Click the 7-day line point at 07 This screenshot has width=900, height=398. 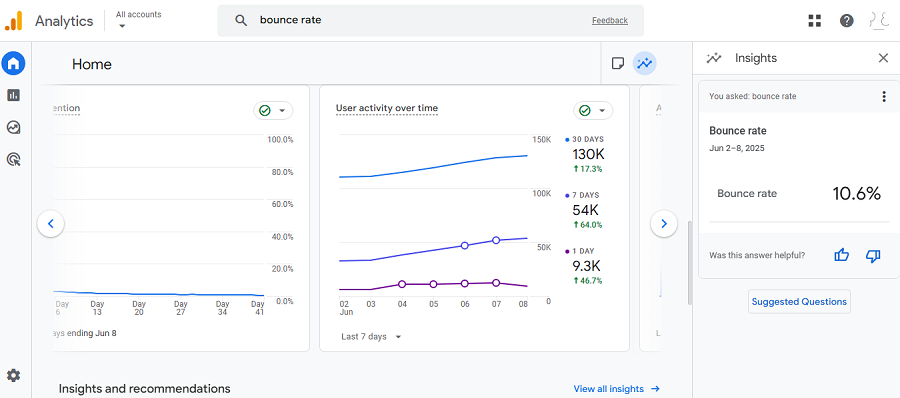click(496, 240)
